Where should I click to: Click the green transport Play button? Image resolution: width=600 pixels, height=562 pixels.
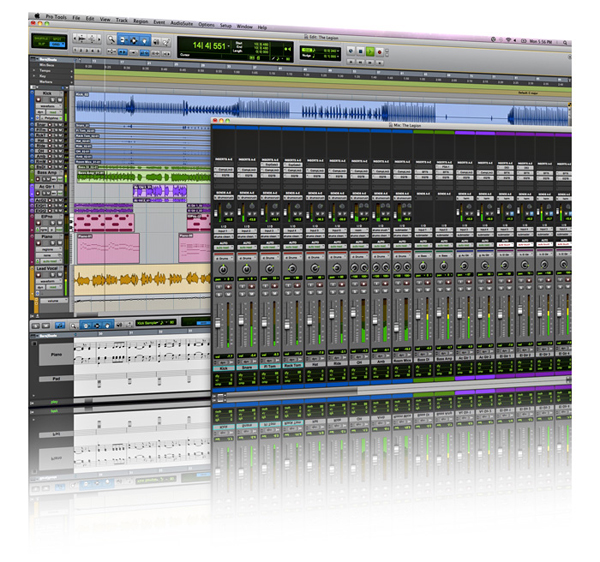pos(370,51)
